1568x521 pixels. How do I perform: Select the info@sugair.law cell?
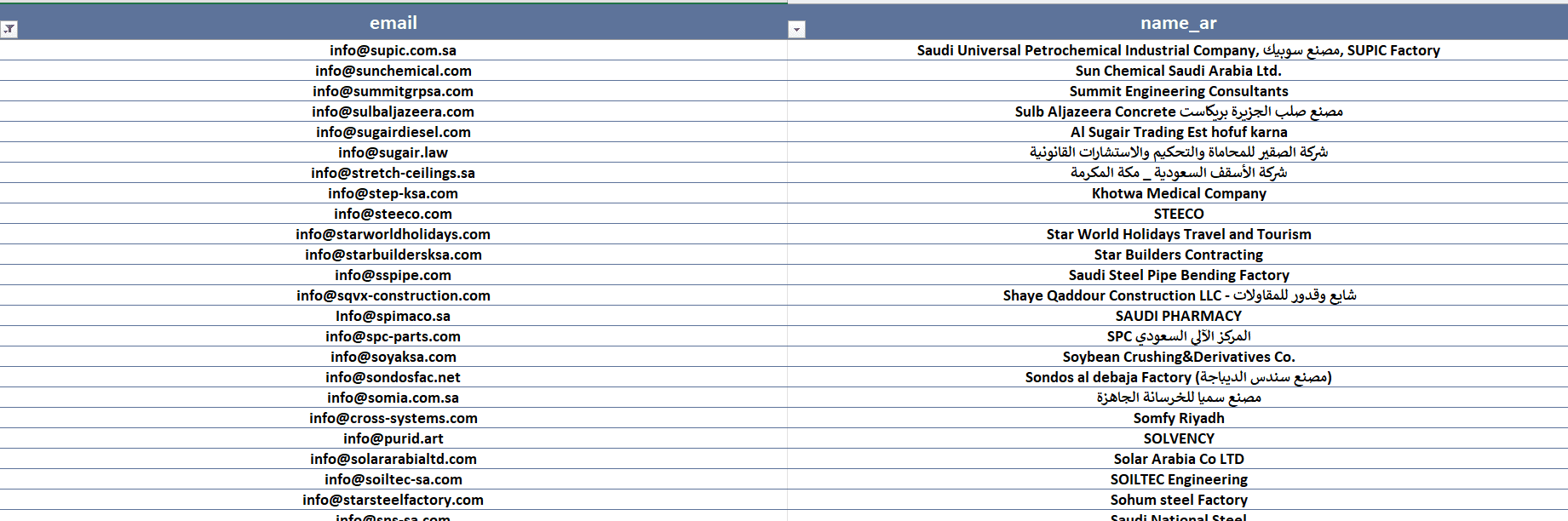[393, 152]
